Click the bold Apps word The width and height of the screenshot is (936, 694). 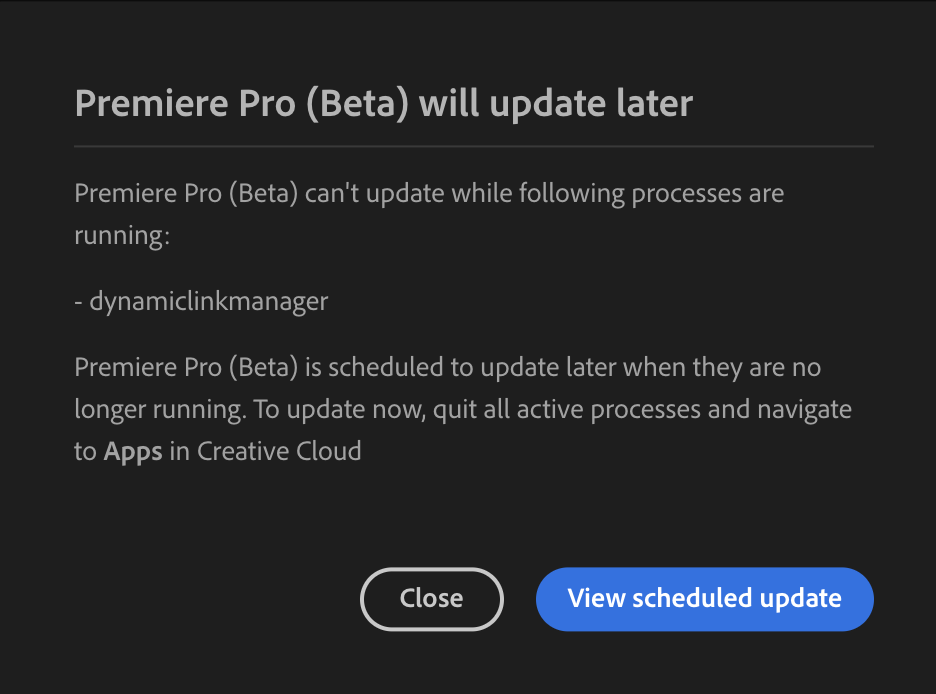(133, 451)
